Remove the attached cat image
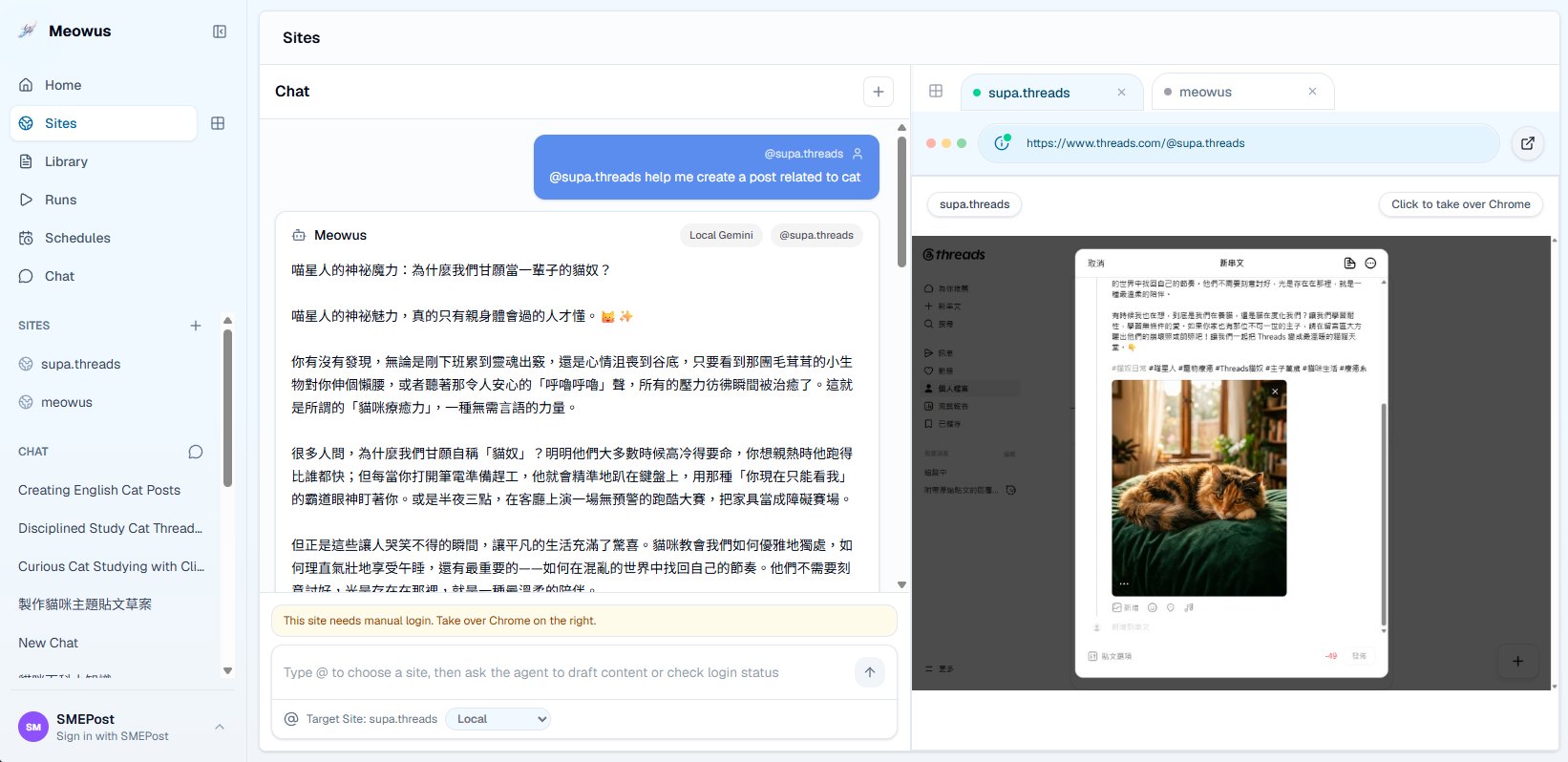Viewport: 1568px width, 762px height. (1275, 392)
